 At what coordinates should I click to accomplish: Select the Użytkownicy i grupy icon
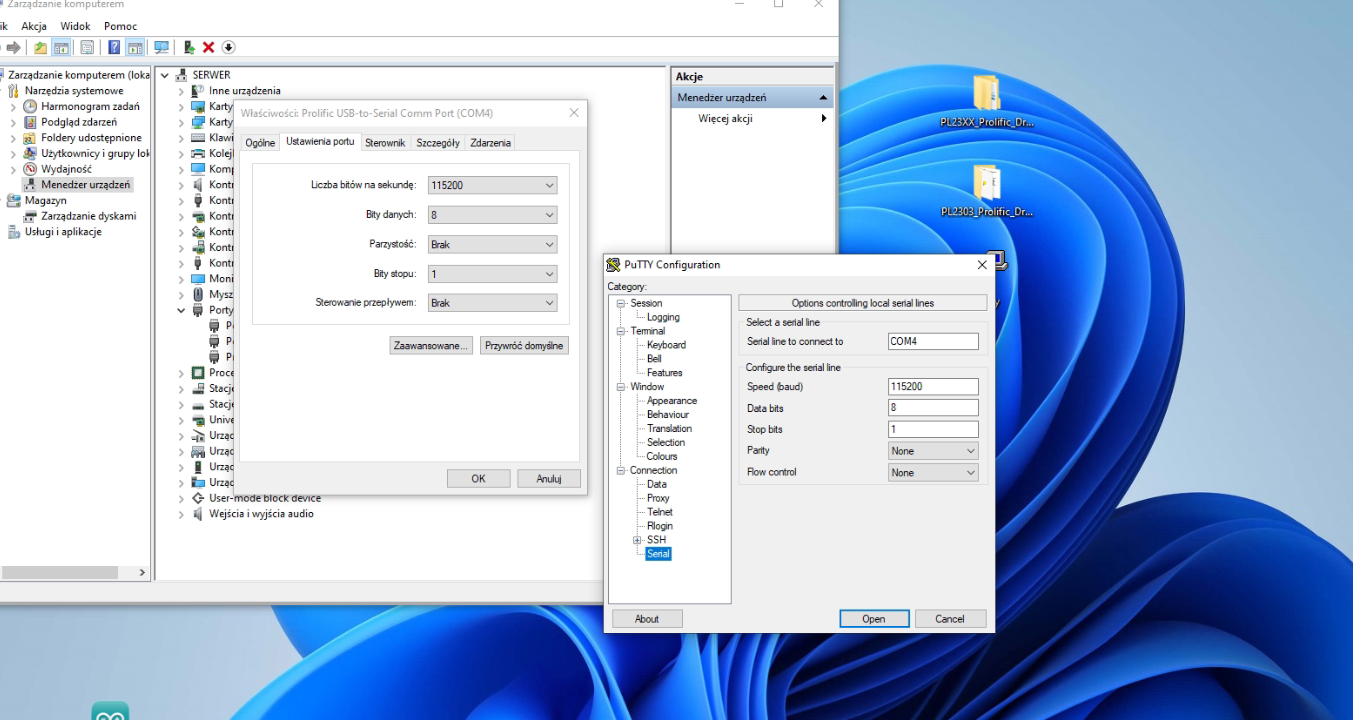pos(31,153)
